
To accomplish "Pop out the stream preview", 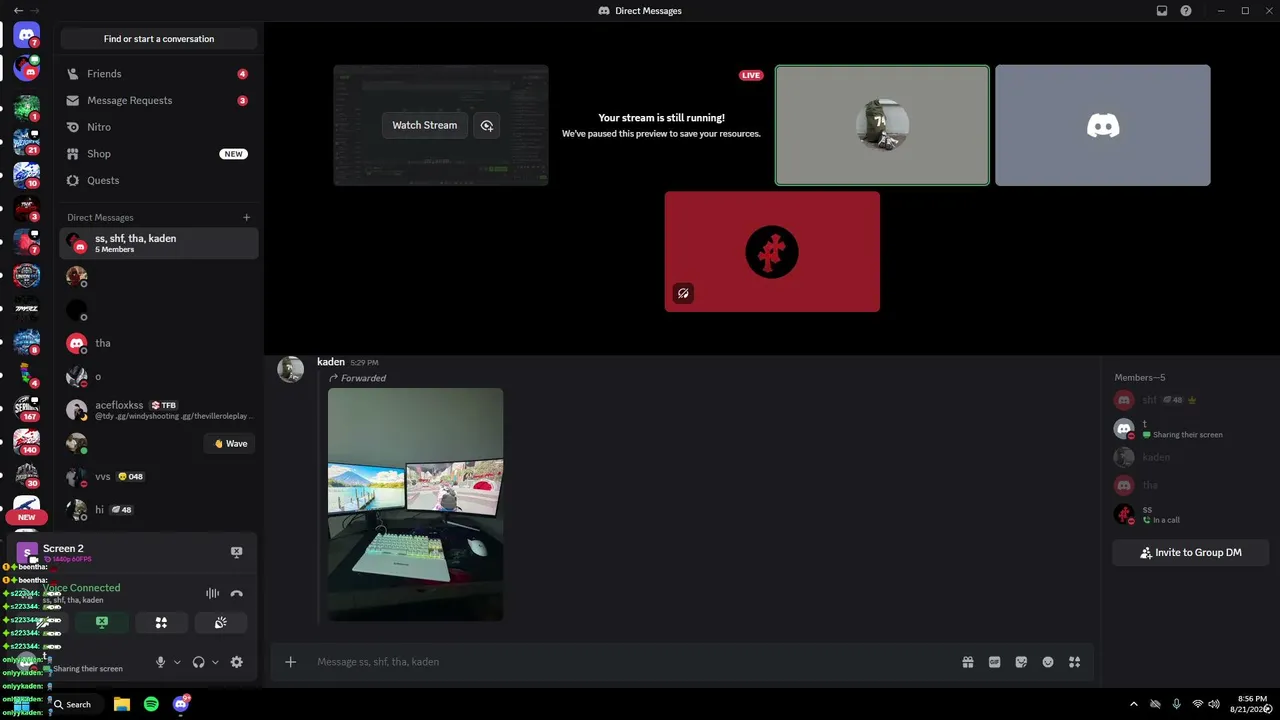I will pyautogui.click(x=487, y=125).
